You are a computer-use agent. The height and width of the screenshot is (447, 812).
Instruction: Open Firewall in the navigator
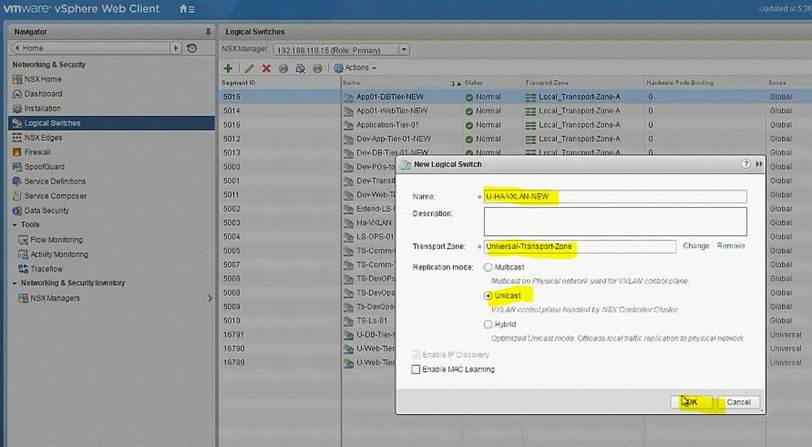click(37, 152)
